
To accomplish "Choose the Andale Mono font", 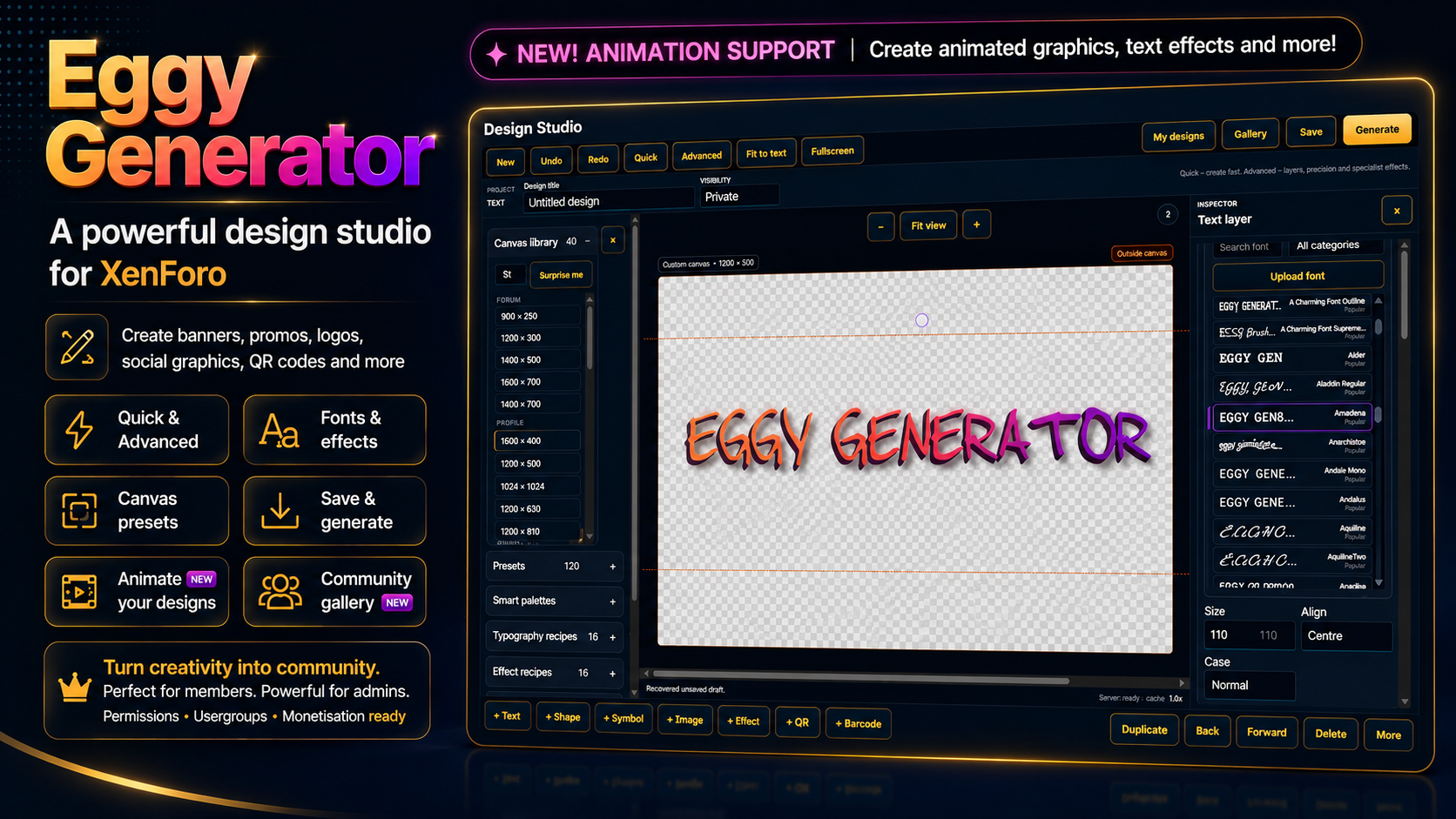I will click(1292, 474).
